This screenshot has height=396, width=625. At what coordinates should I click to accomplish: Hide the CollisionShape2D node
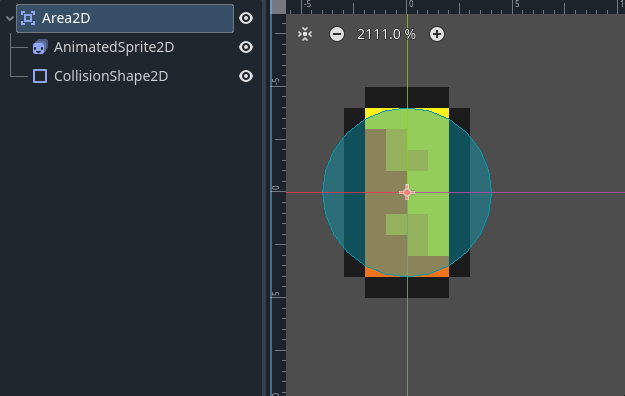point(246,76)
